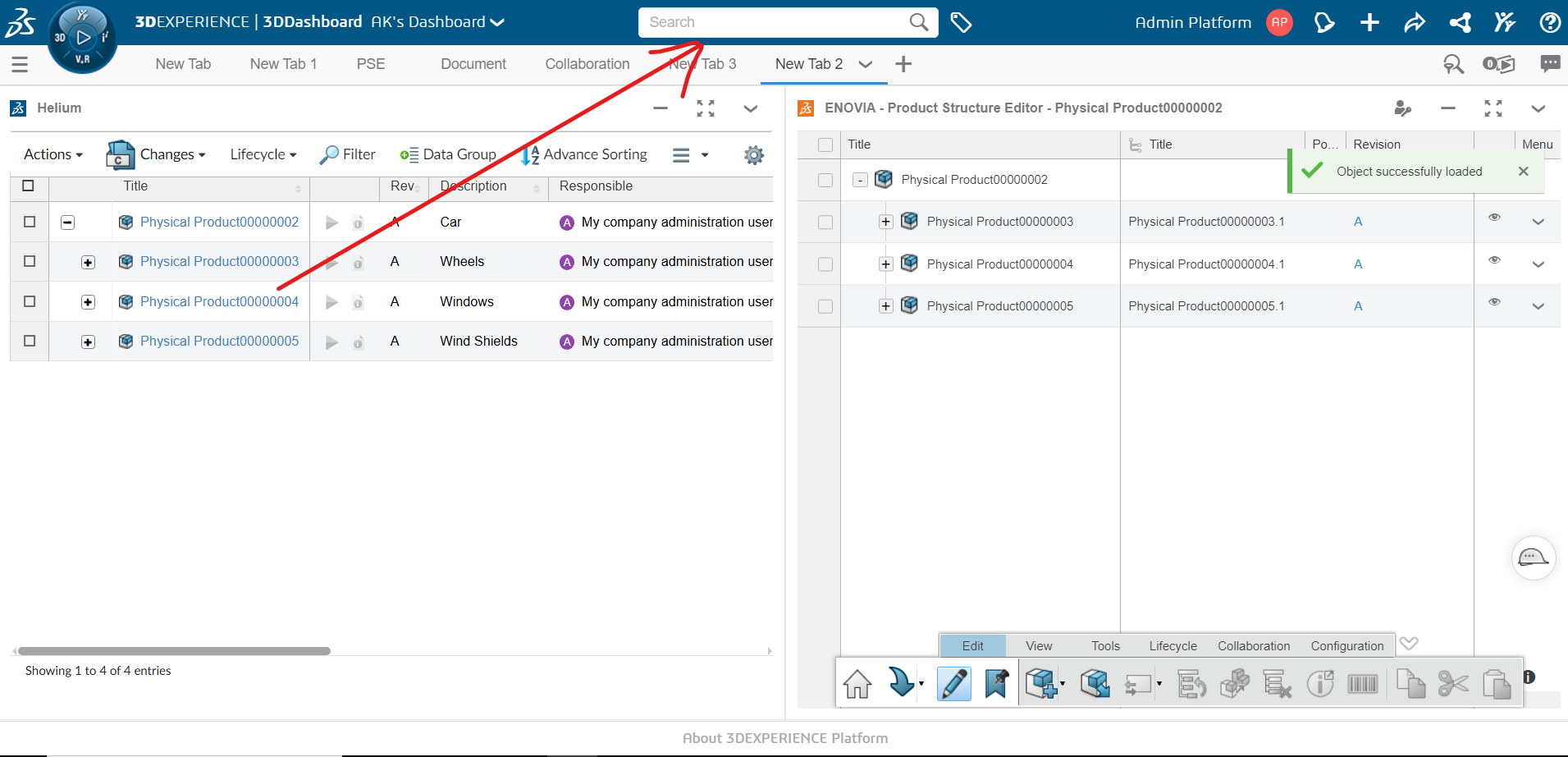The image size is (1568, 757).
Task: Expand Physical Product00000005 in Helium tree
Action: [88, 342]
